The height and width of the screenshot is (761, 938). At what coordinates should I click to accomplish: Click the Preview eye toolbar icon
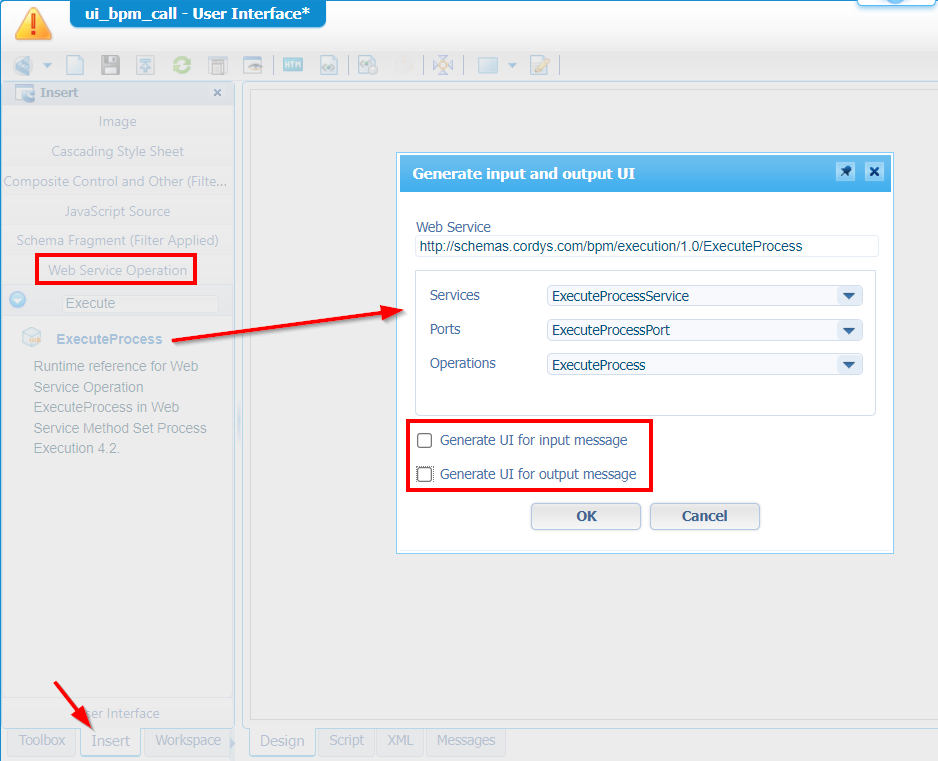(253, 65)
